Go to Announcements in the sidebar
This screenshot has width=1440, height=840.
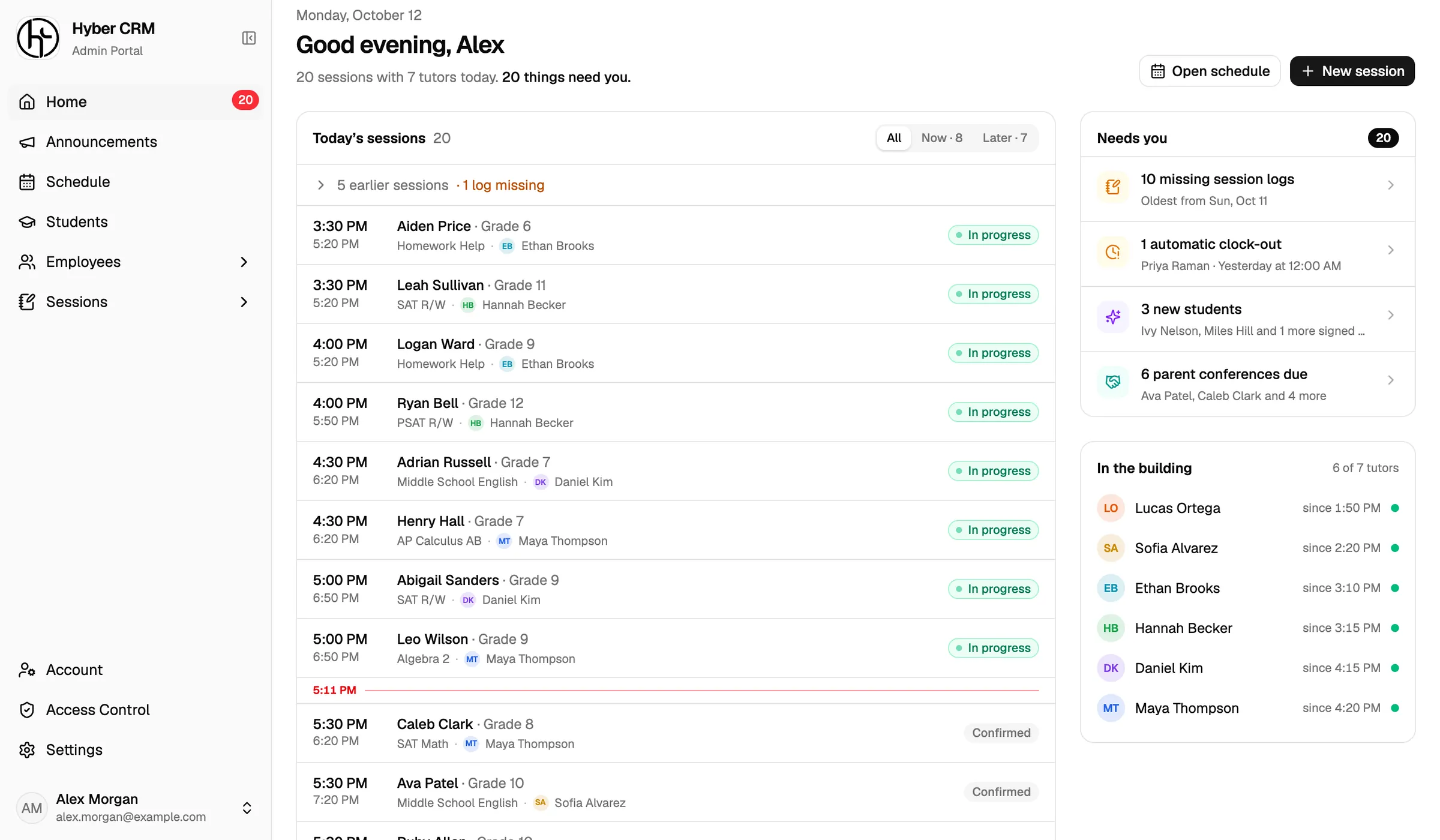pos(136,142)
